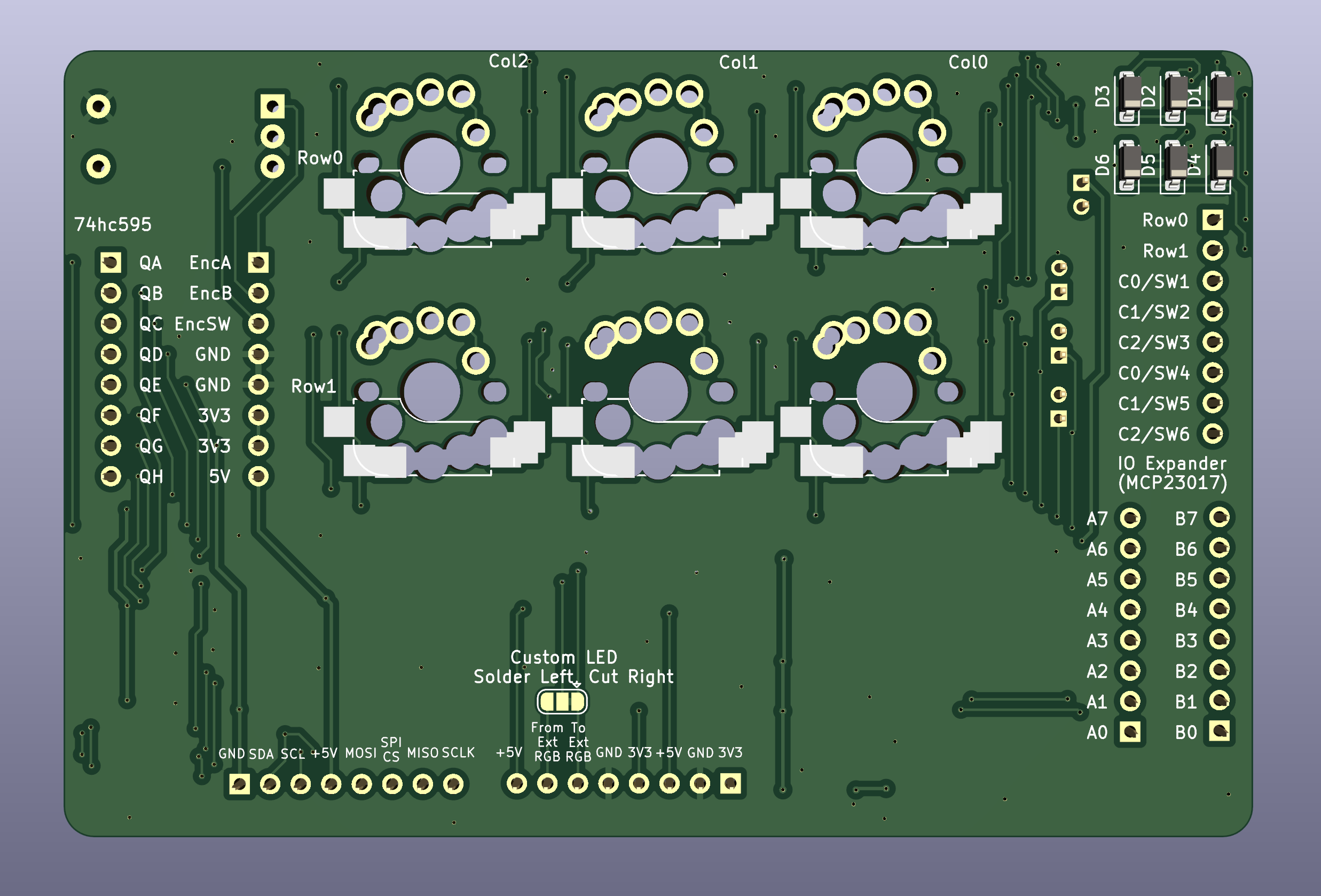The height and width of the screenshot is (896, 1321).
Task: Click the (MCP23017) silkscreen text
Action: [x=1172, y=483]
